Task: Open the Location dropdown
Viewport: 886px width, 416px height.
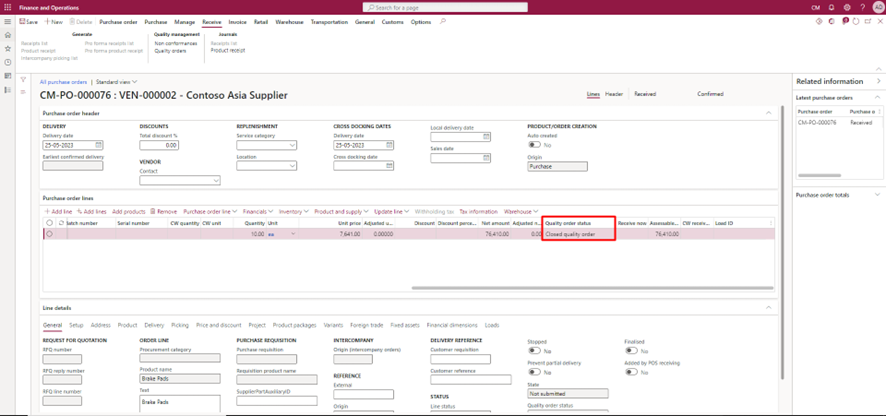Action: coord(293,166)
